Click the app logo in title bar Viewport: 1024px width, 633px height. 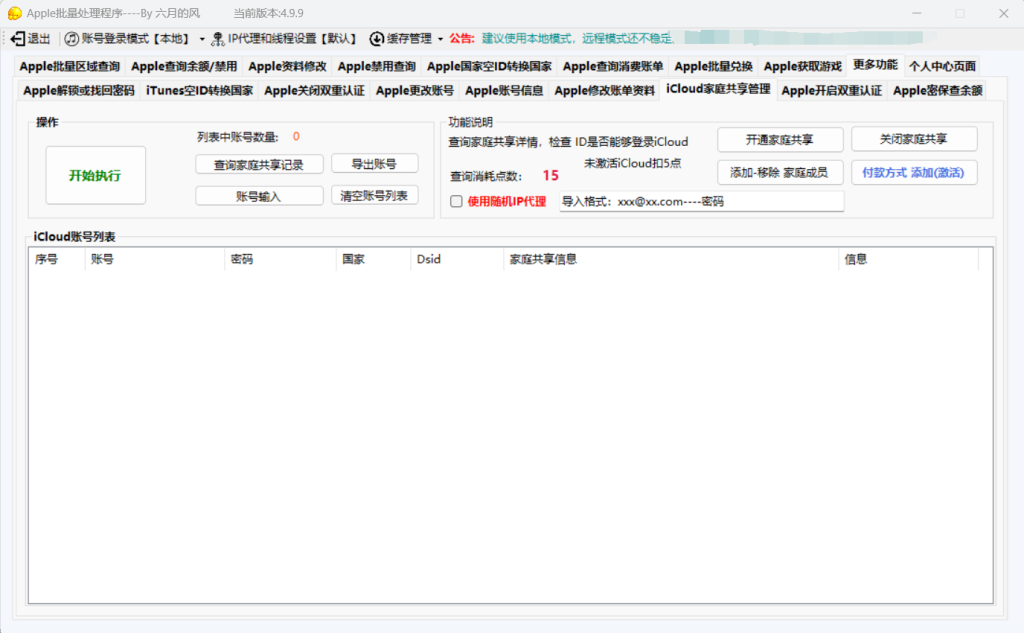[14, 13]
